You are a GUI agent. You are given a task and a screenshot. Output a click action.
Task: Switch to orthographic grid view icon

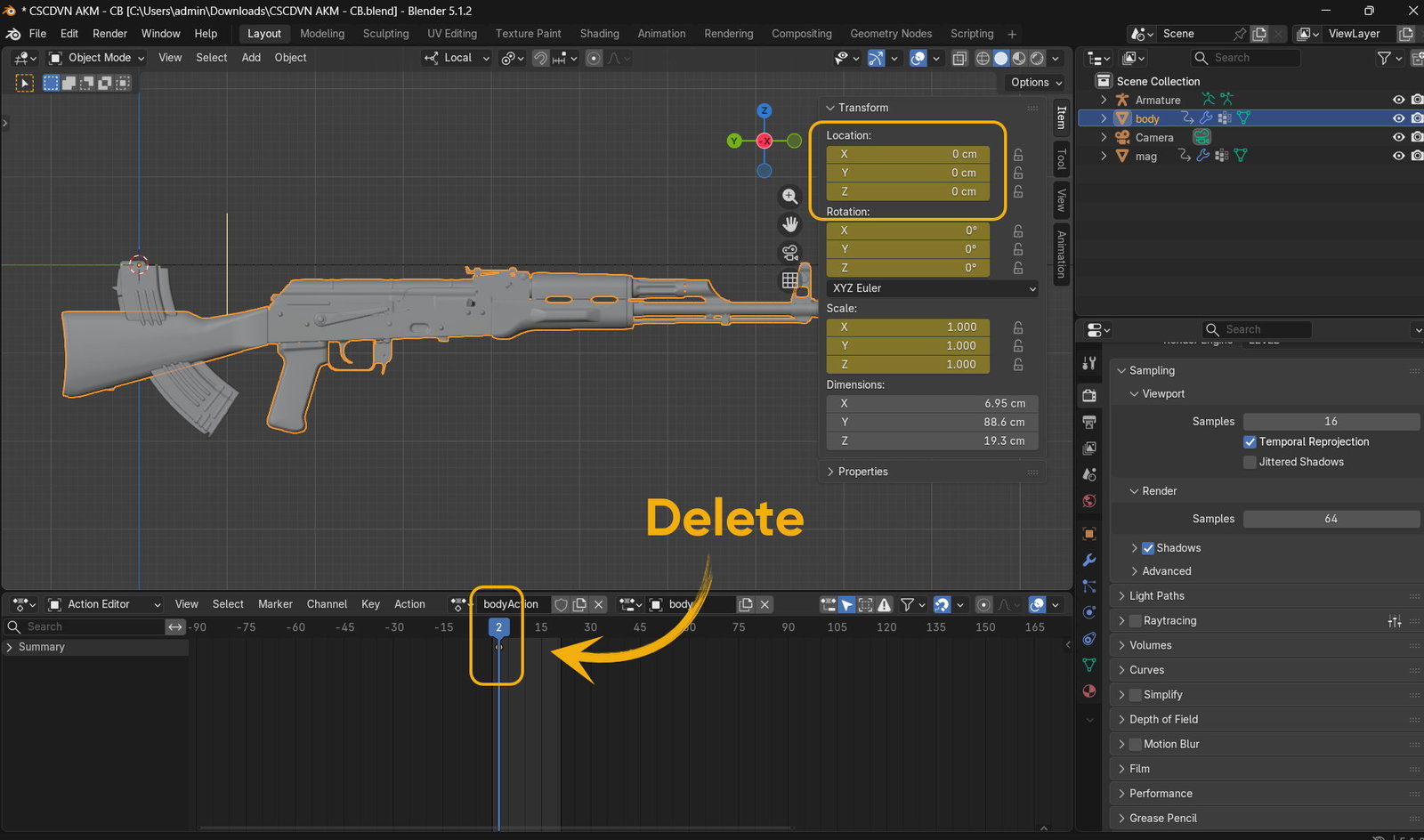coord(789,280)
